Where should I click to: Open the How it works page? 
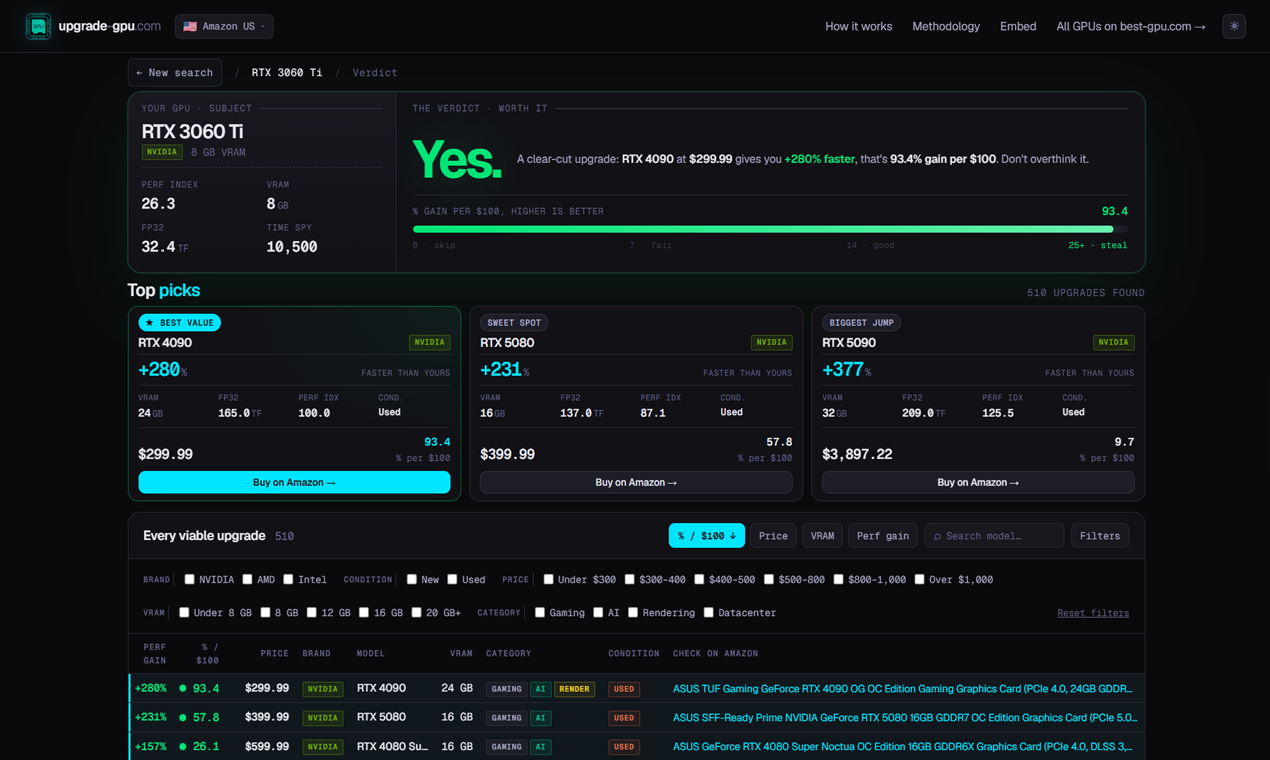[858, 26]
